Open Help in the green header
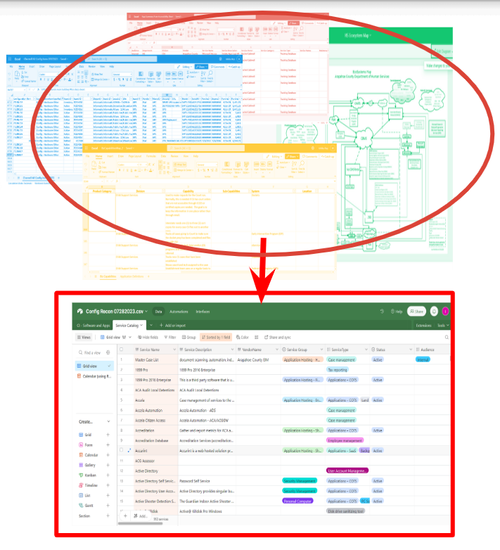Viewport: 500px width, 550px height. pos(396,311)
